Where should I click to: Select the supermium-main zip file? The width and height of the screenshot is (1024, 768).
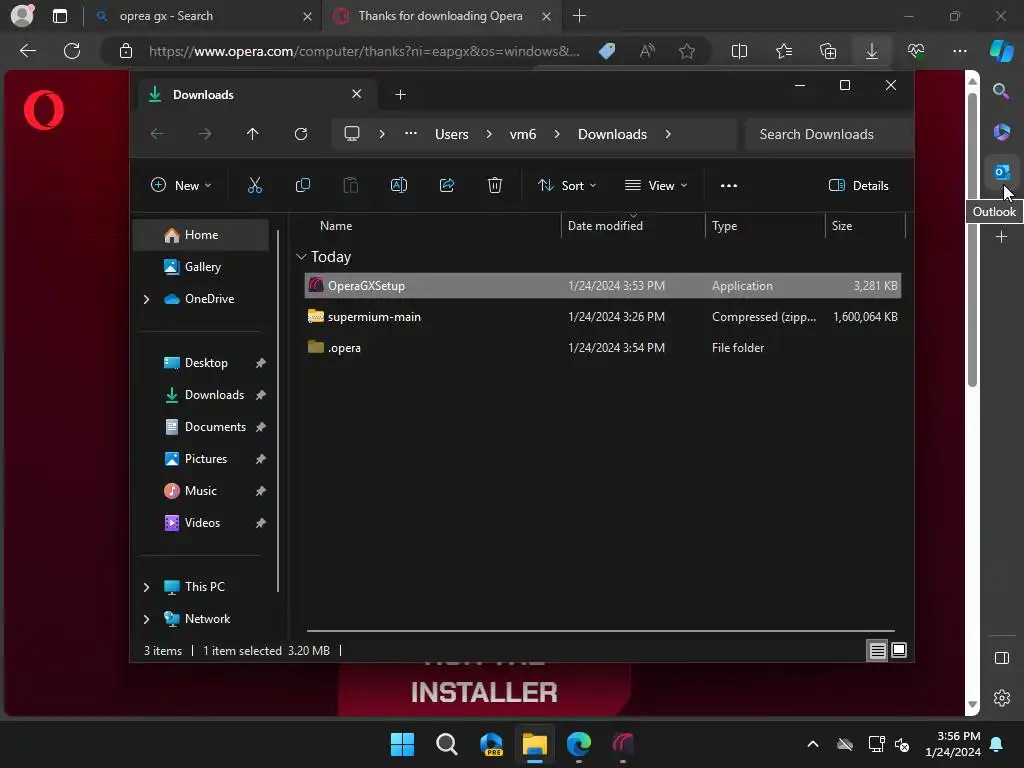[x=602, y=317]
